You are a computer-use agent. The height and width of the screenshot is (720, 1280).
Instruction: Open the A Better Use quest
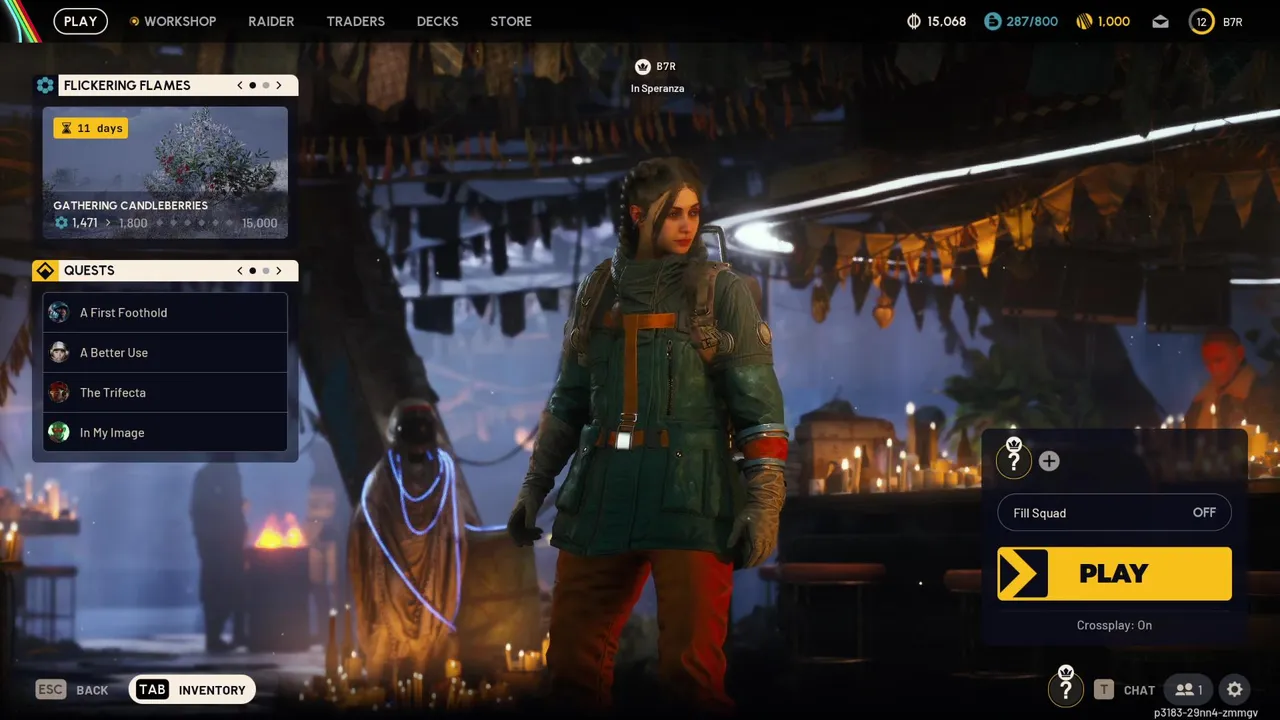165,352
